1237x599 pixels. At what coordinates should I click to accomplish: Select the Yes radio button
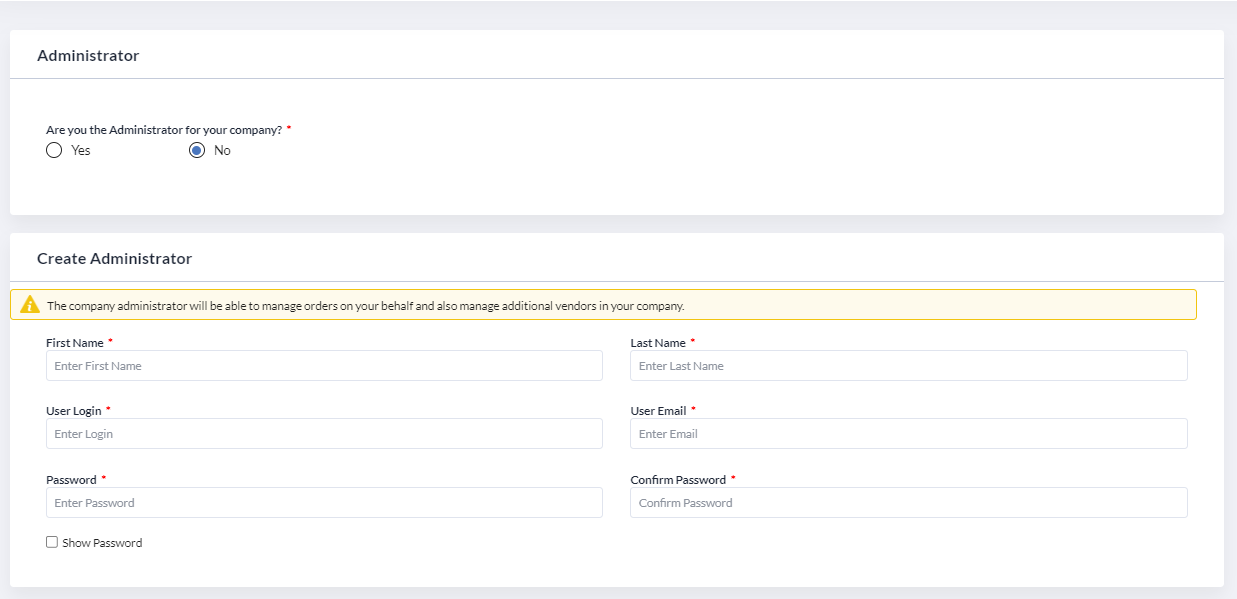coord(54,150)
